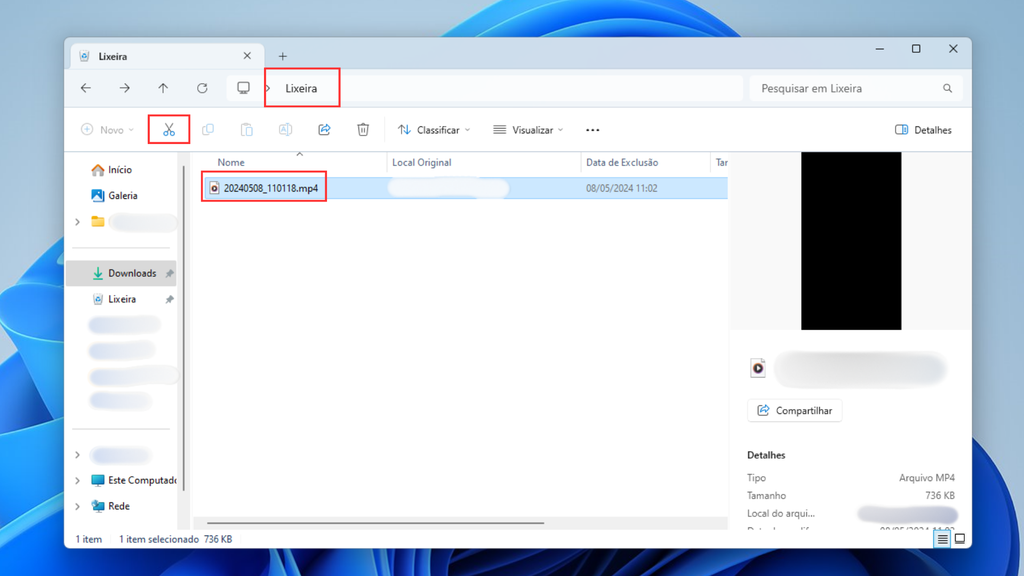Click the search magnifier icon

click(948, 88)
